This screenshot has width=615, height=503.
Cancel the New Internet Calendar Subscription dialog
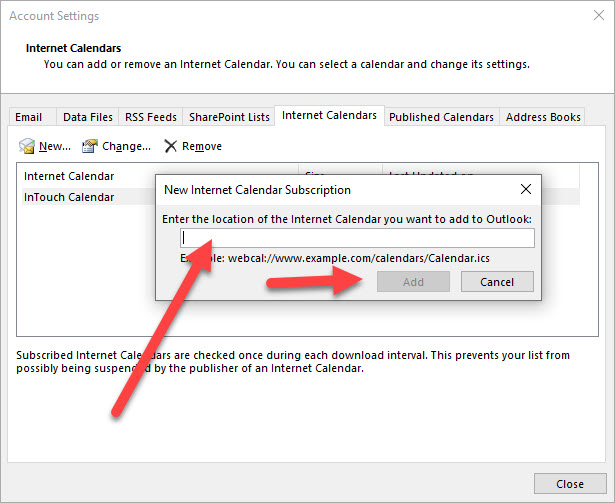coord(497,282)
